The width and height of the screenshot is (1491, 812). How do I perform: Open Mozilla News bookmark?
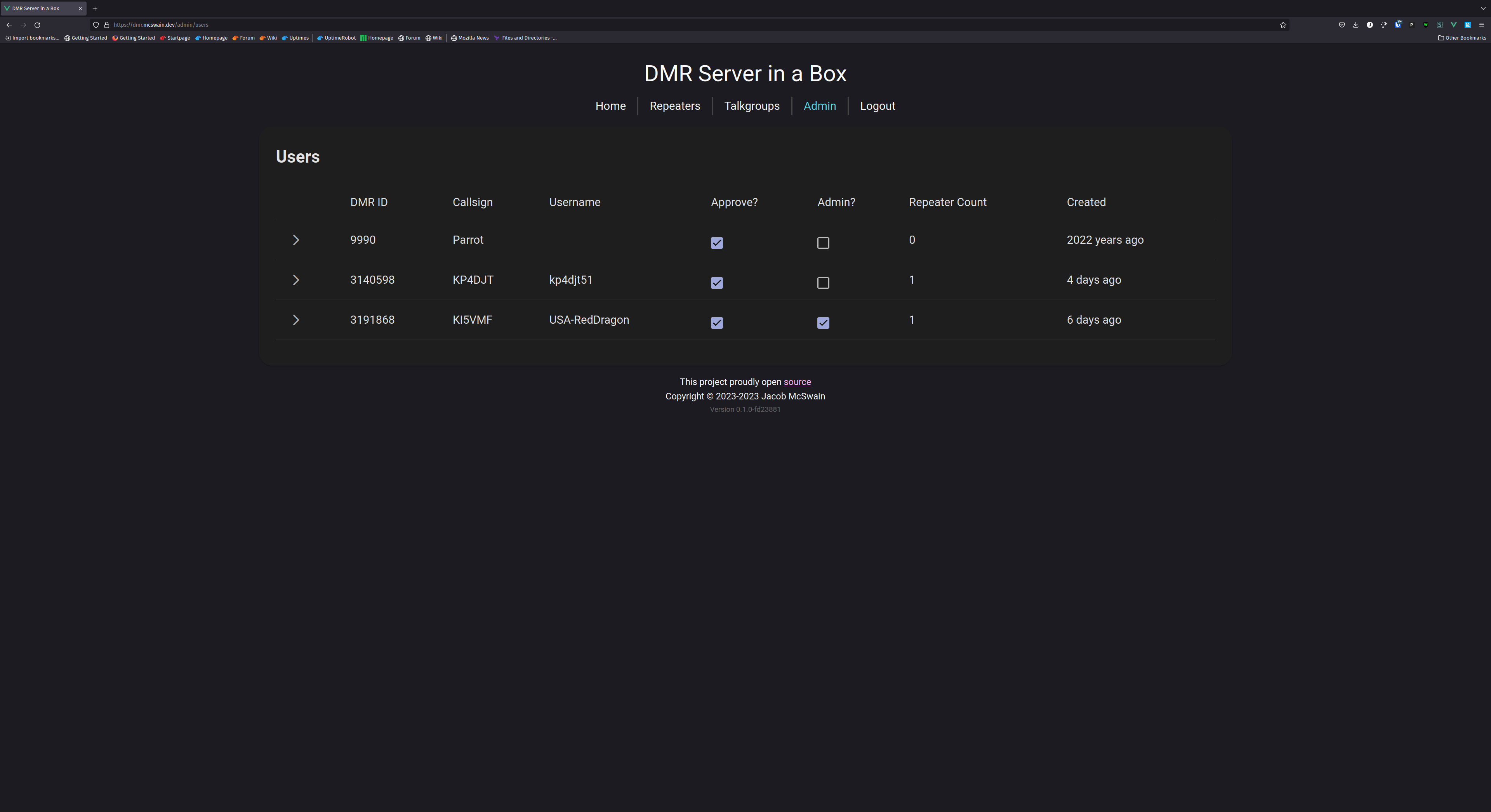tap(470, 38)
